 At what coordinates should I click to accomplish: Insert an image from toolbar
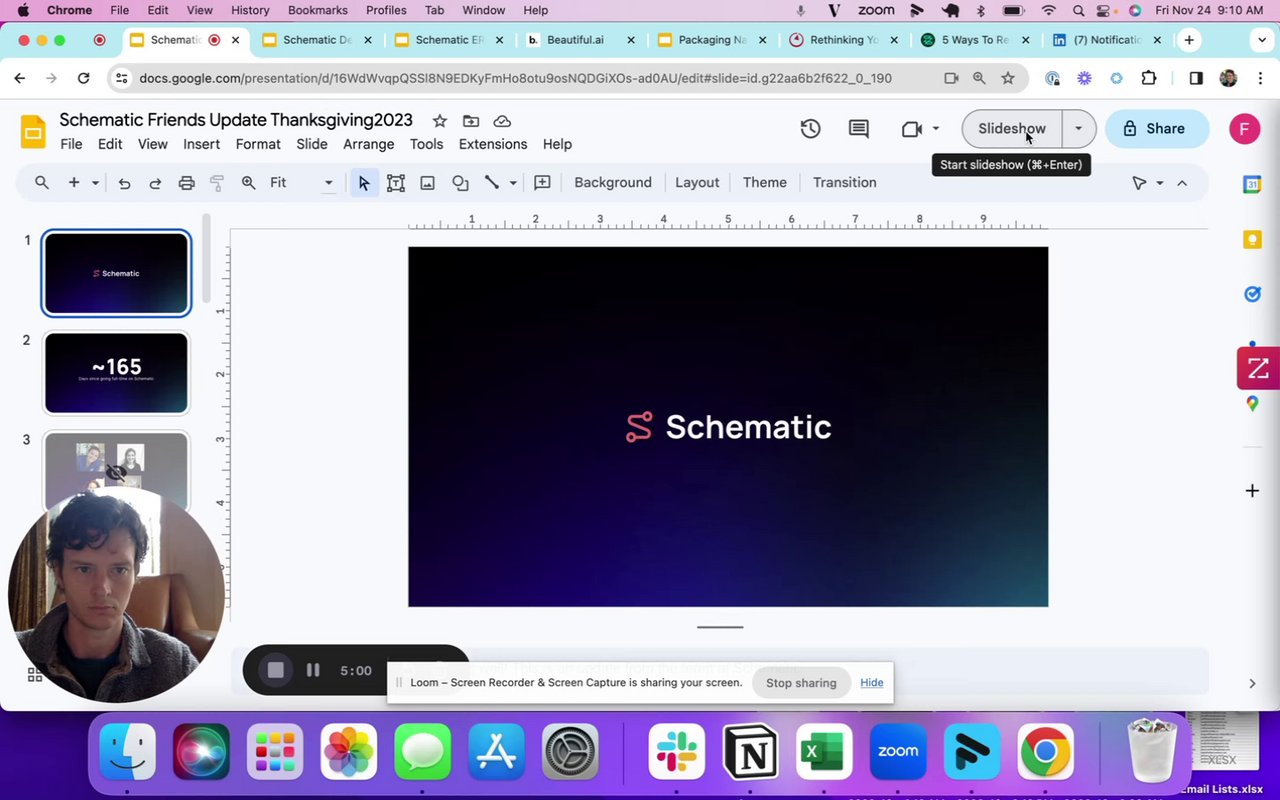pos(427,182)
